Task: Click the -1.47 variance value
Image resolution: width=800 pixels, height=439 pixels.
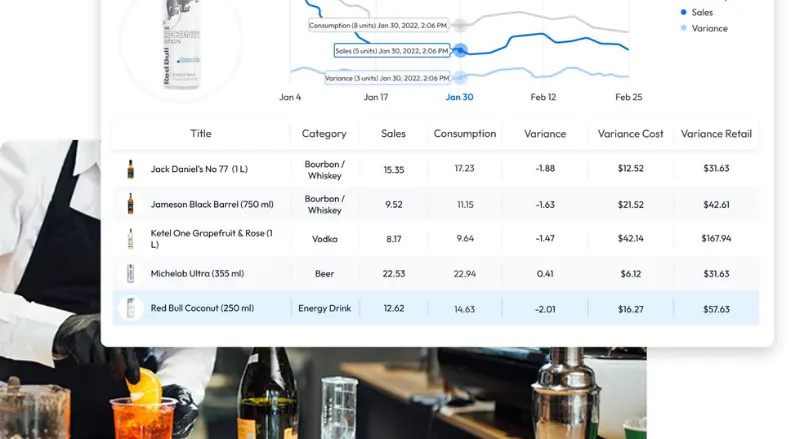Action: 545,238
